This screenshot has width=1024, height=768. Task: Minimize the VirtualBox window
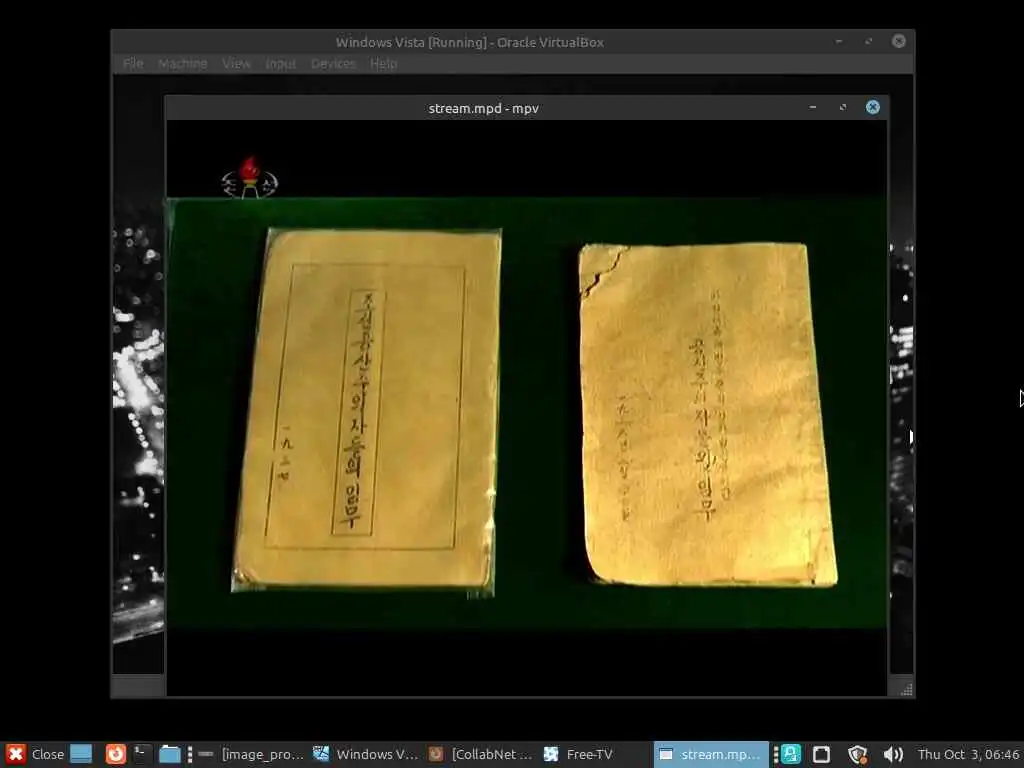[x=839, y=41]
